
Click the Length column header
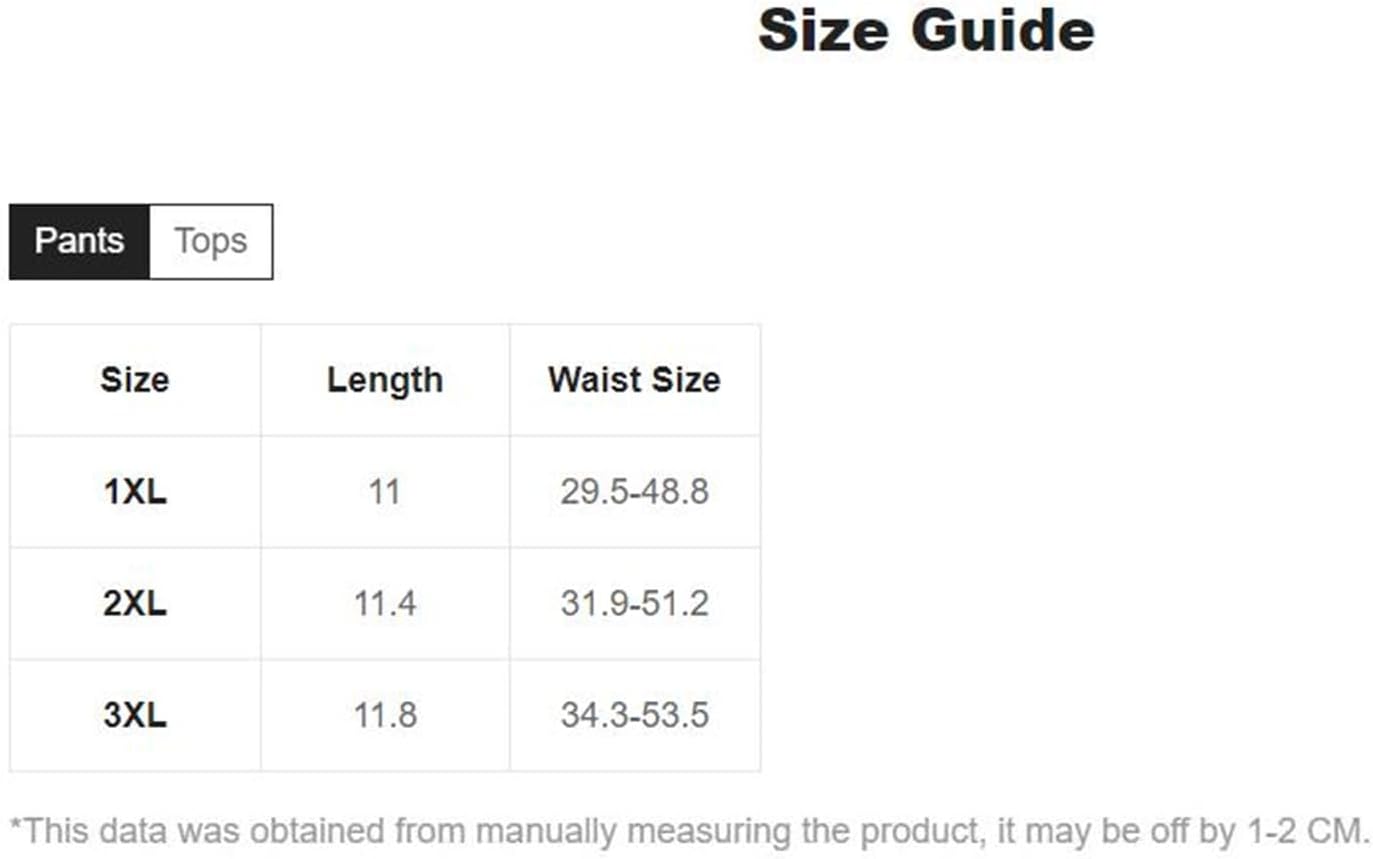click(385, 380)
